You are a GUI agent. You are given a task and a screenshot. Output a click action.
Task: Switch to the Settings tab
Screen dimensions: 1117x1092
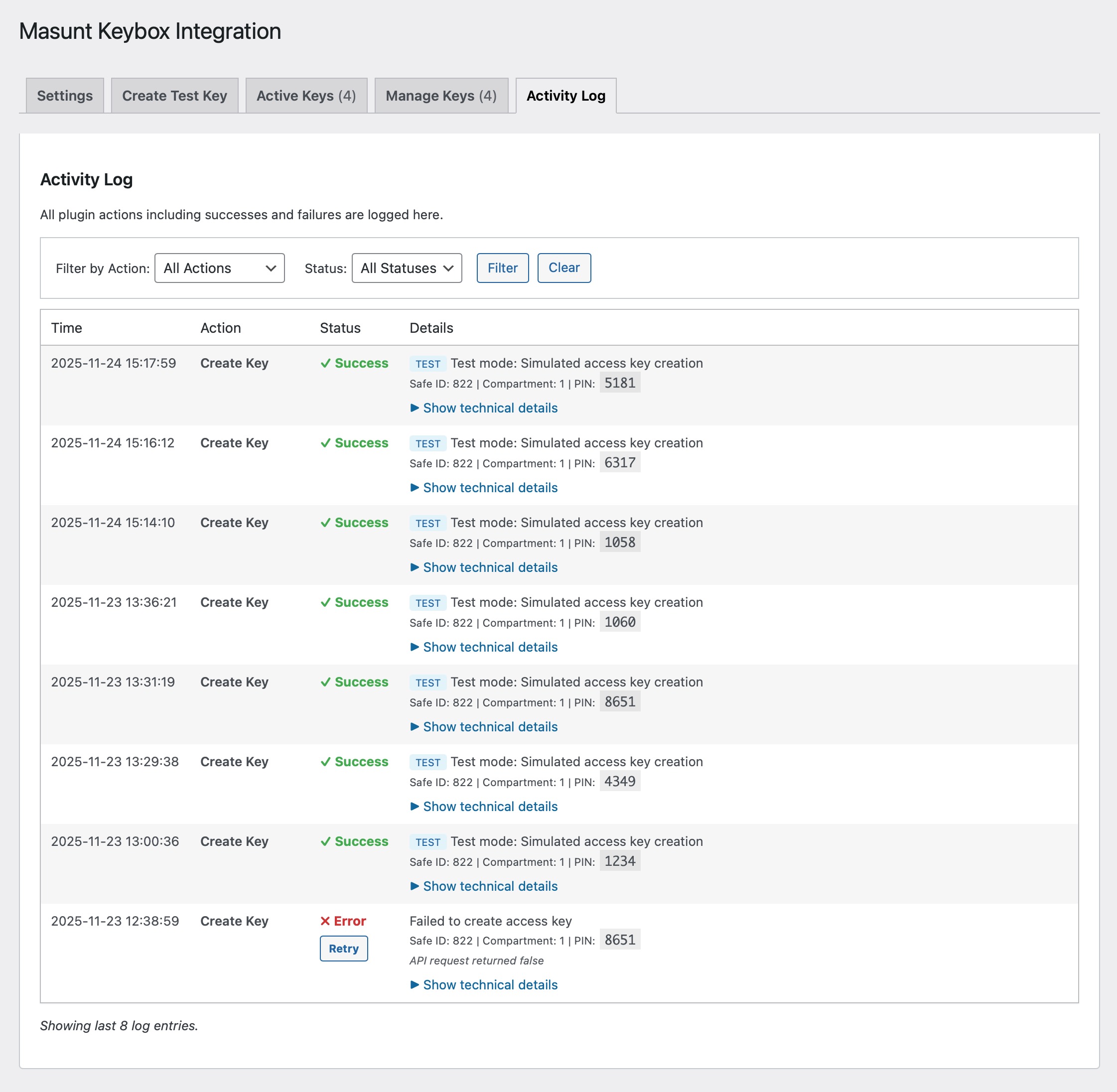click(x=64, y=96)
